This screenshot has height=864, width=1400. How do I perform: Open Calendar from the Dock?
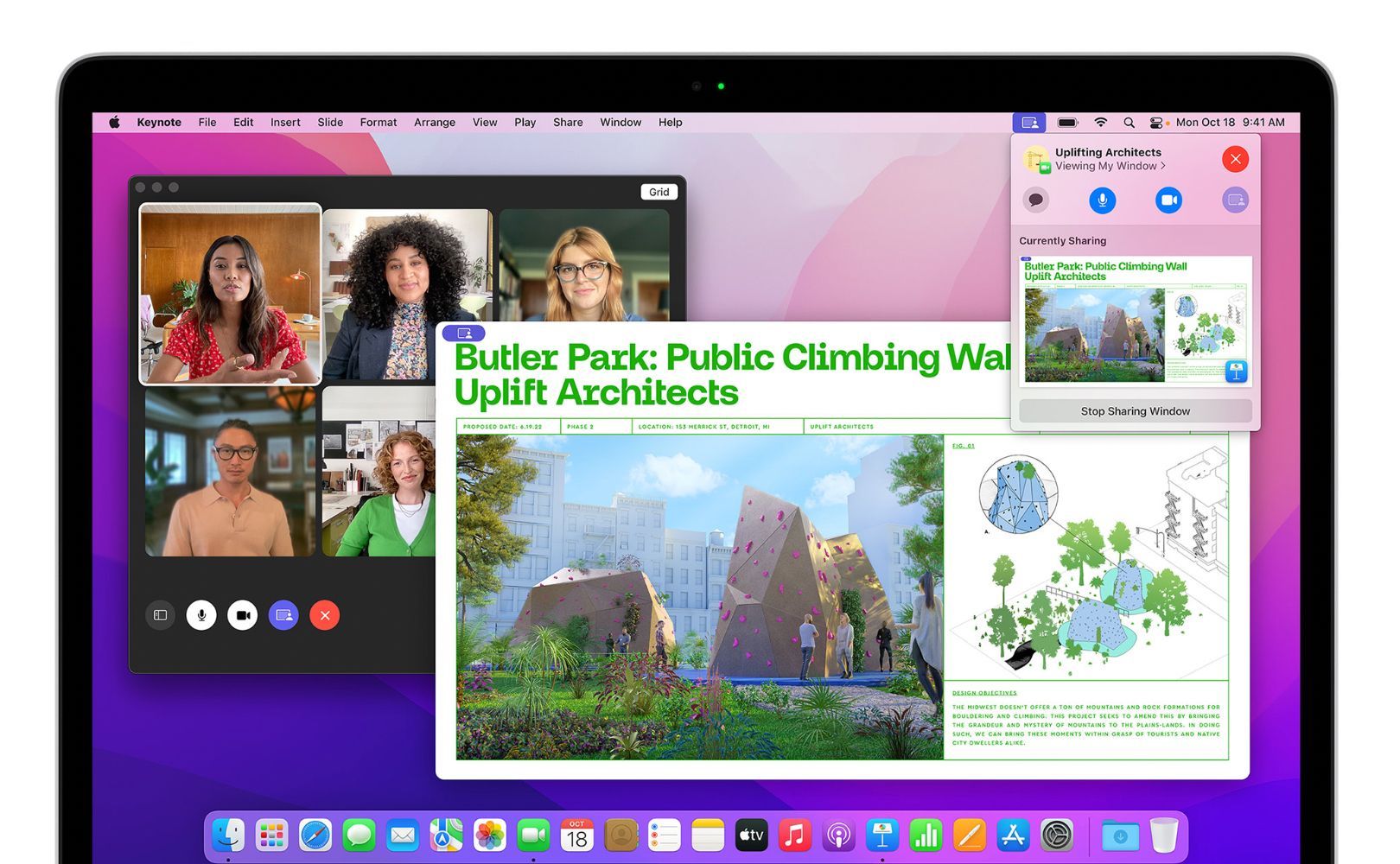pyautogui.click(x=577, y=835)
